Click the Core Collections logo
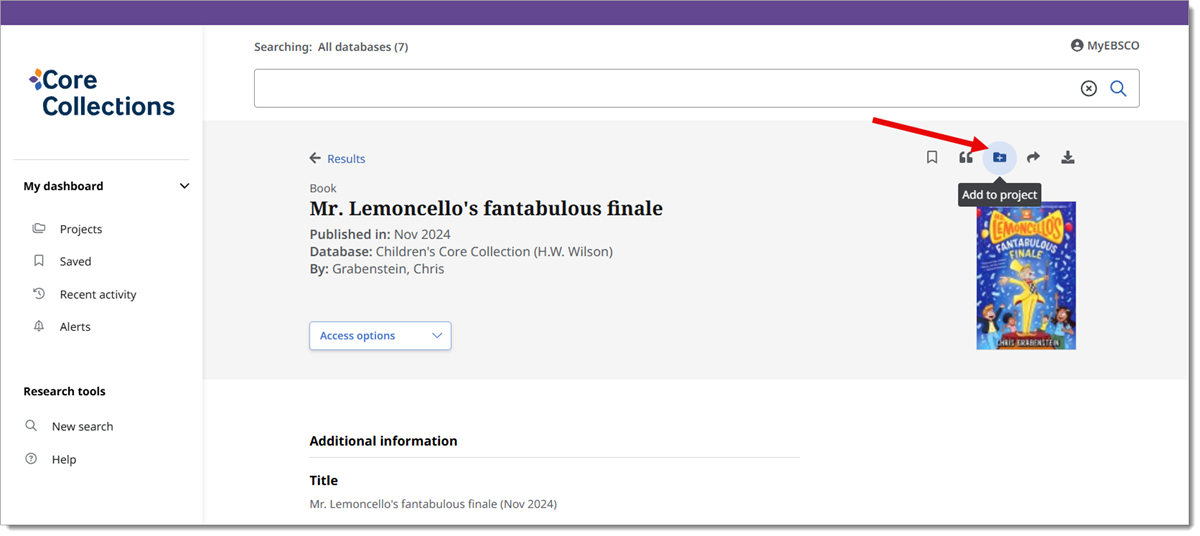This screenshot has width=1200, height=536. (102, 93)
